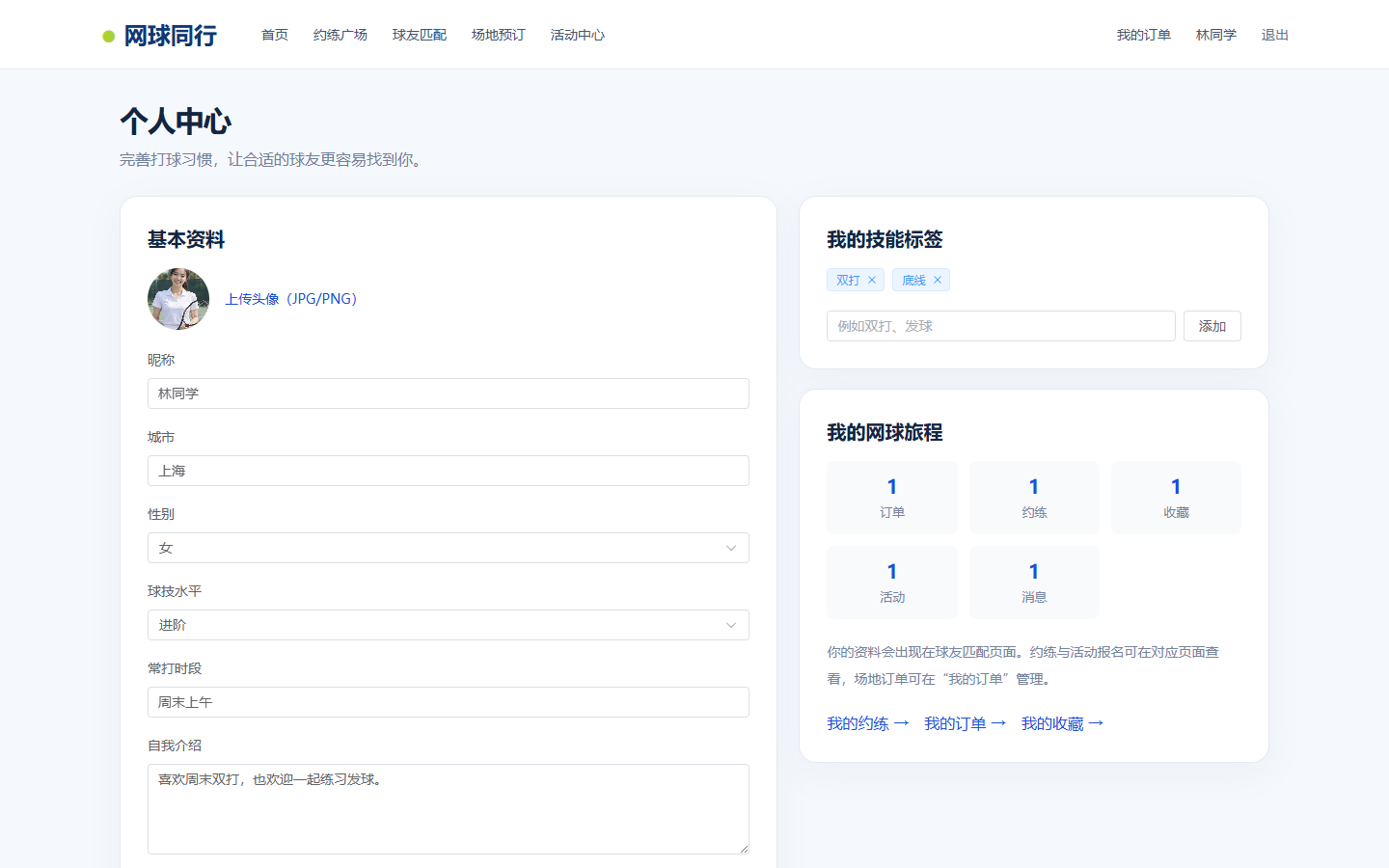Click the green dot site logo
The width and height of the screenshot is (1389, 868).
[109, 37]
